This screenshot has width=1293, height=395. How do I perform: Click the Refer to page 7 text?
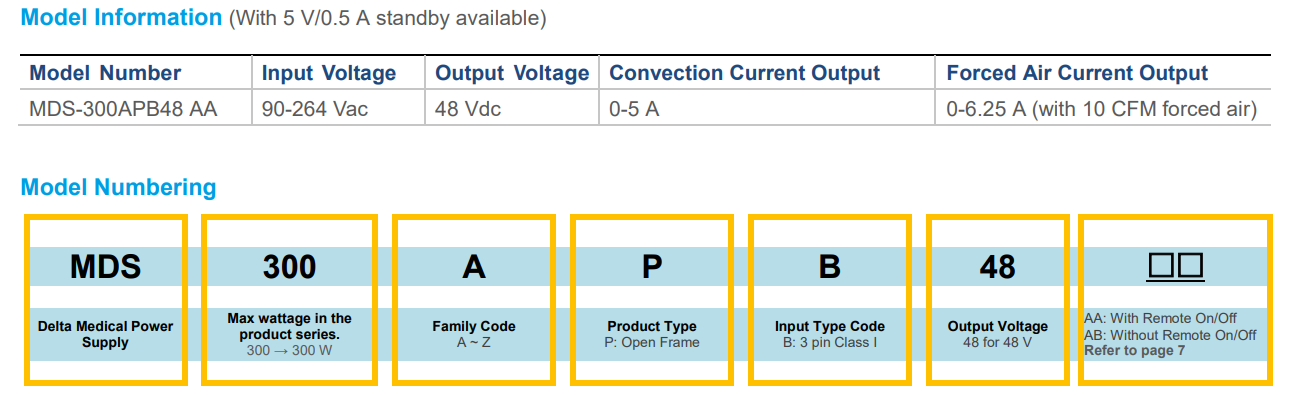tap(1135, 350)
